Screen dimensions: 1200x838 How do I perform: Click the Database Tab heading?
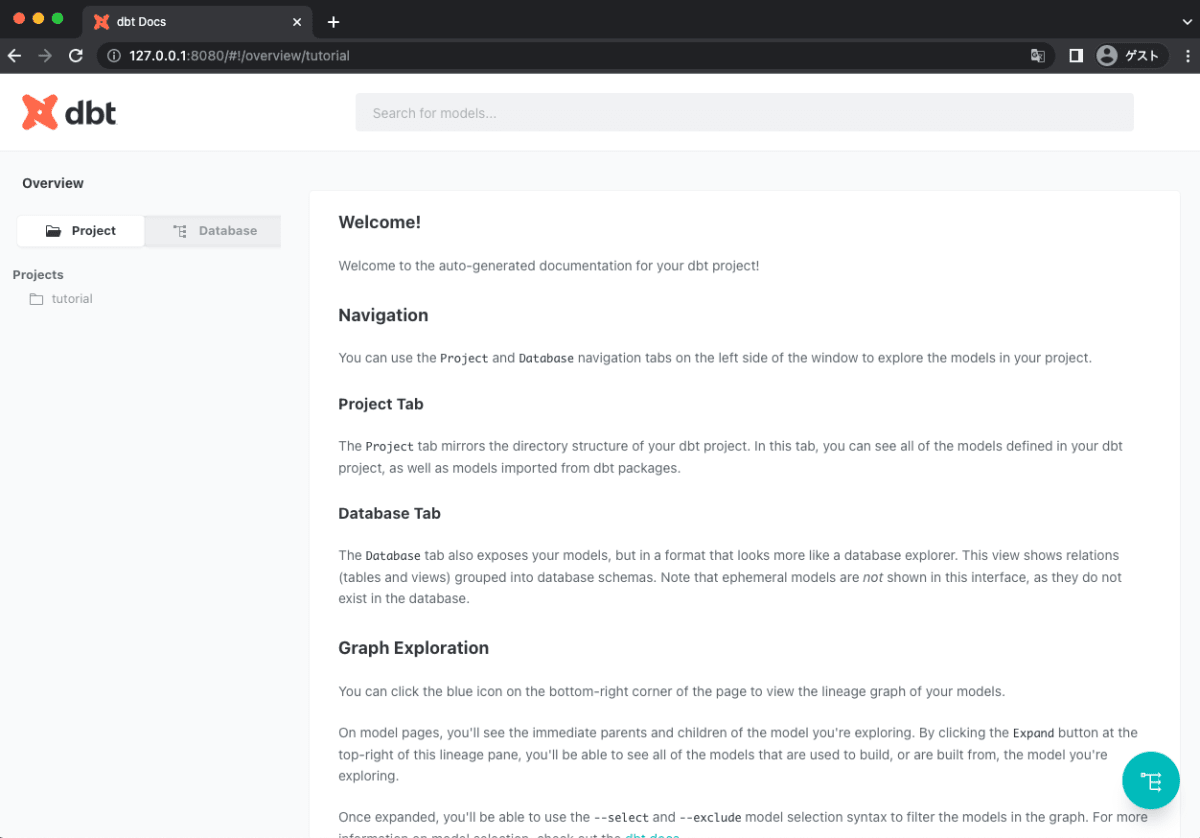[389, 513]
